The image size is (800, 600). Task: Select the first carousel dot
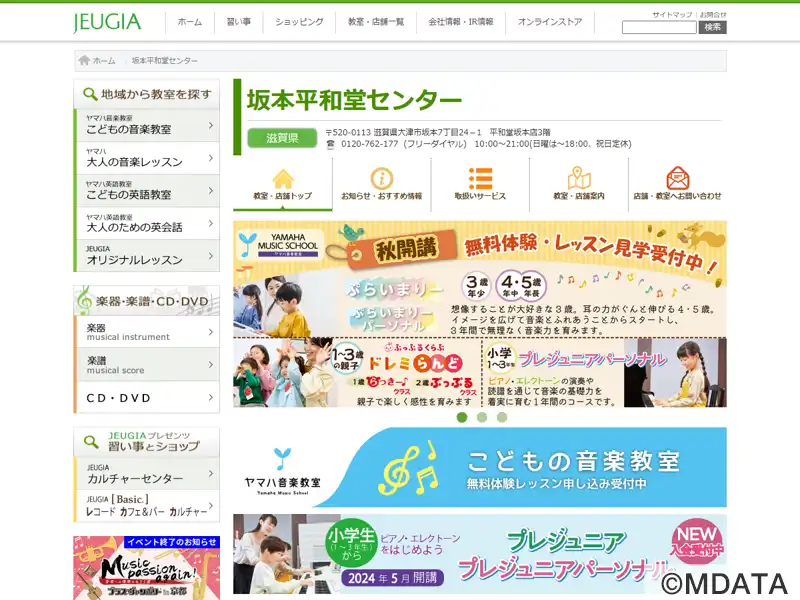[462, 417]
